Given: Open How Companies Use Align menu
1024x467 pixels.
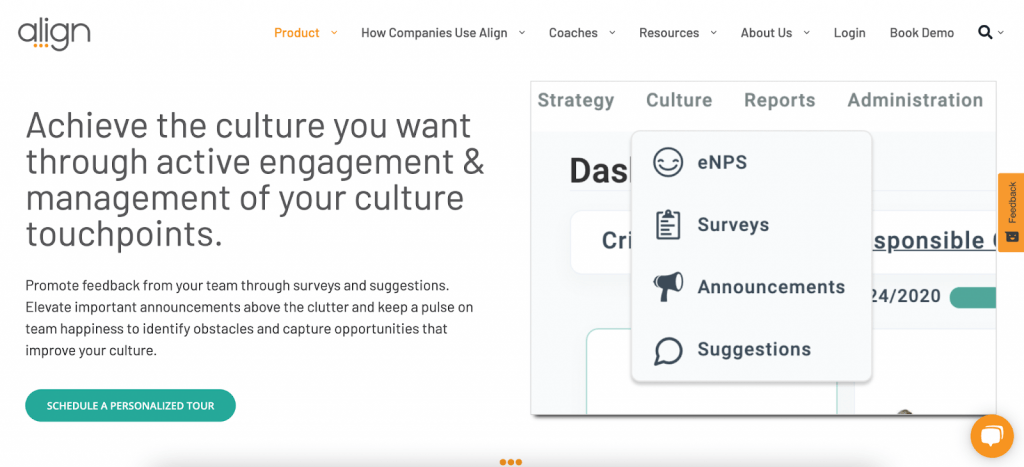Looking at the screenshot, I should click(x=434, y=33).
